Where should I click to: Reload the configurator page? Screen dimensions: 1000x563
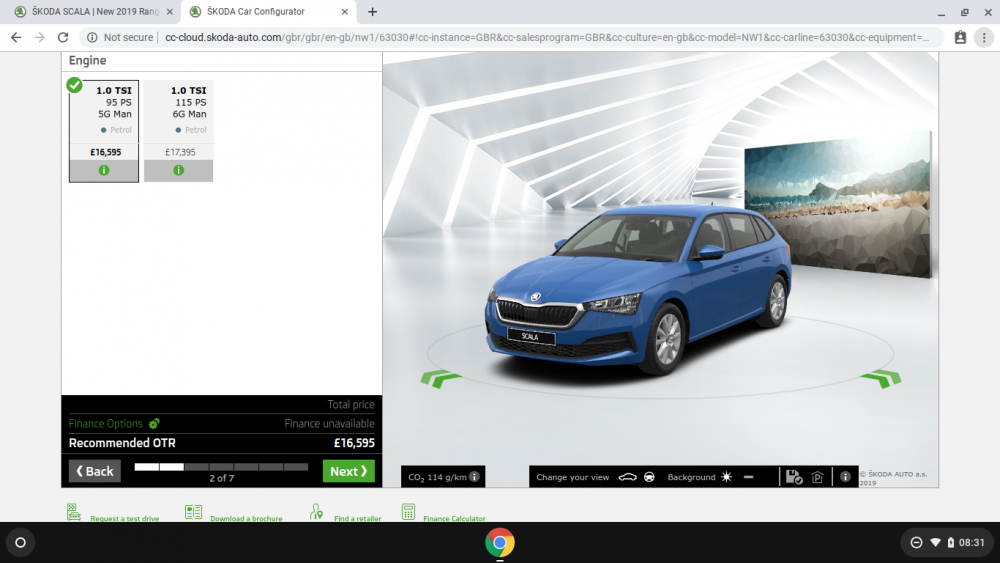pos(62,38)
